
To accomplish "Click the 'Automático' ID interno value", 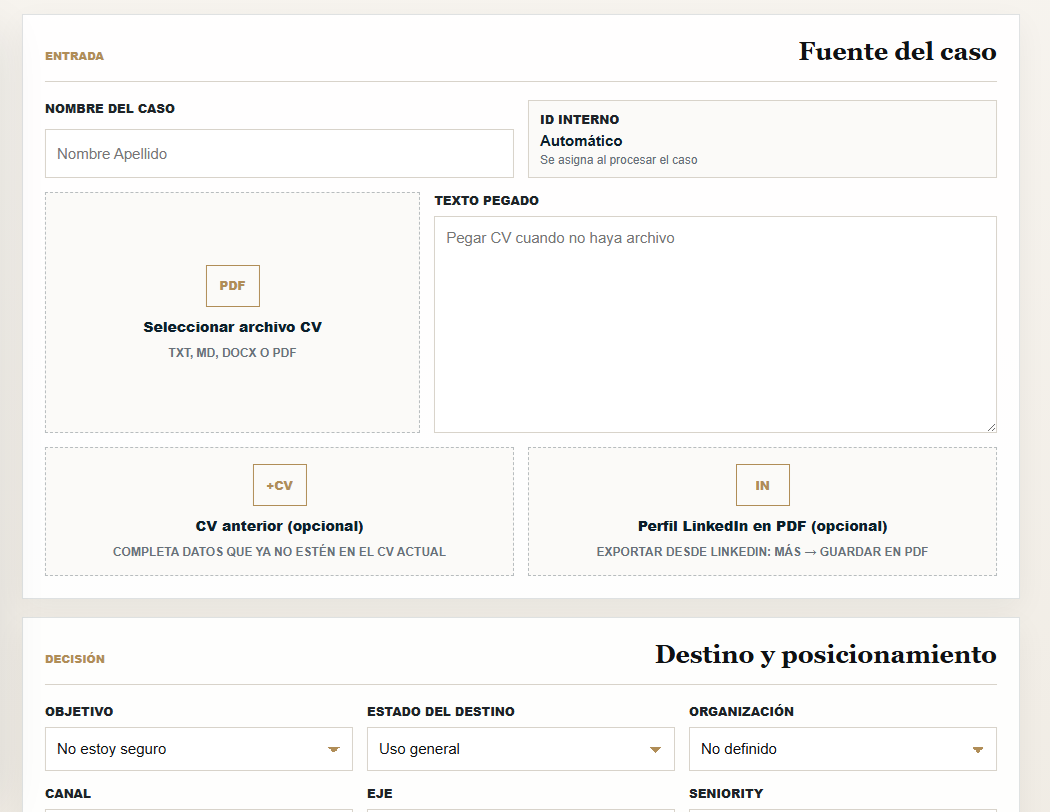I will tap(581, 141).
